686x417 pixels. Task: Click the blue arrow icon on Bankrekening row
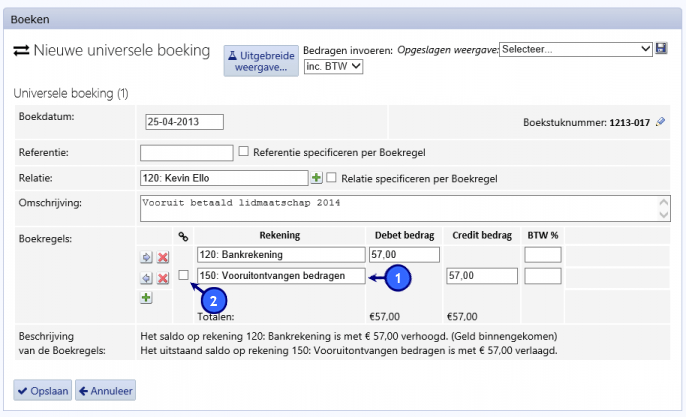146,258
